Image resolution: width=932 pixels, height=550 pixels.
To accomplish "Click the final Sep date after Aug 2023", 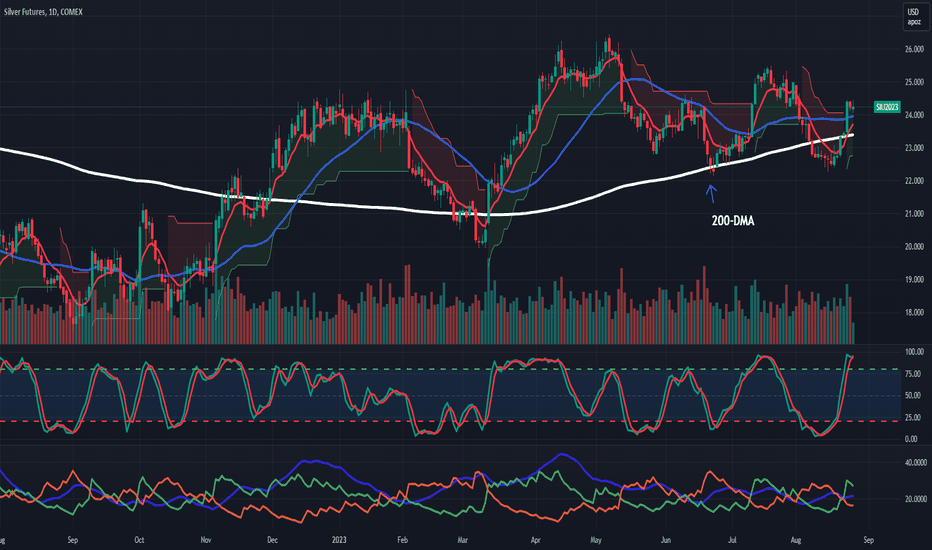I will [x=868, y=540].
